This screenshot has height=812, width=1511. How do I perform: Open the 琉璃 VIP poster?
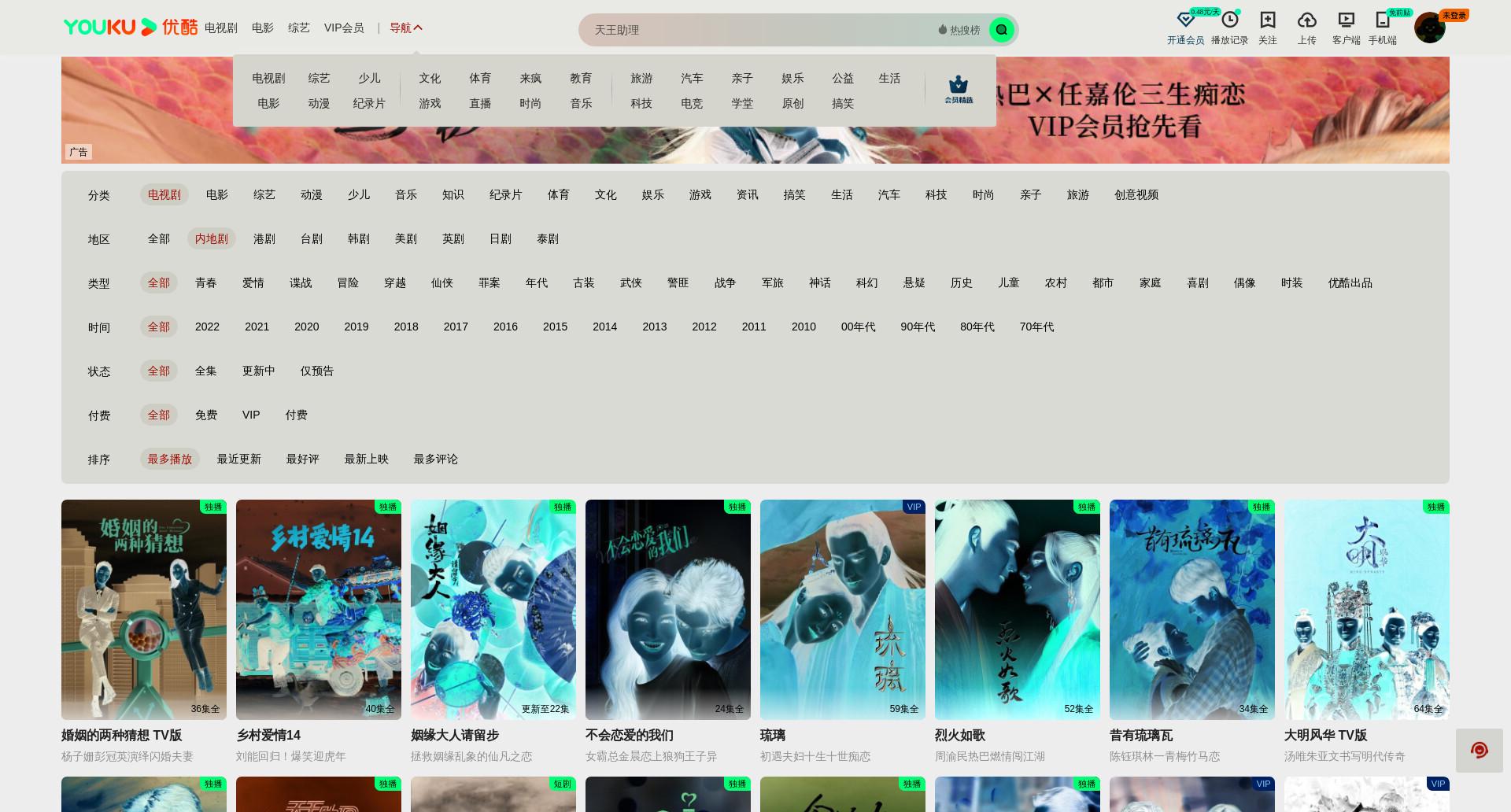pos(843,610)
